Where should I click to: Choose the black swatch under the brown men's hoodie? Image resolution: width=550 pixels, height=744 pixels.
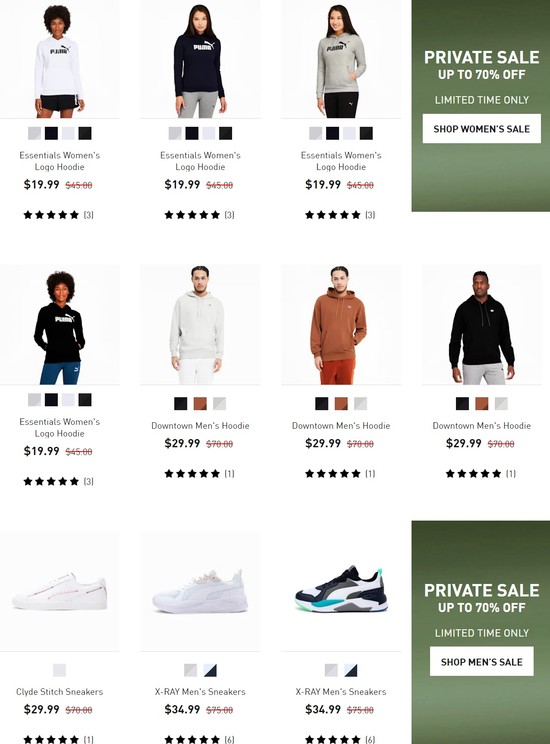322,404
